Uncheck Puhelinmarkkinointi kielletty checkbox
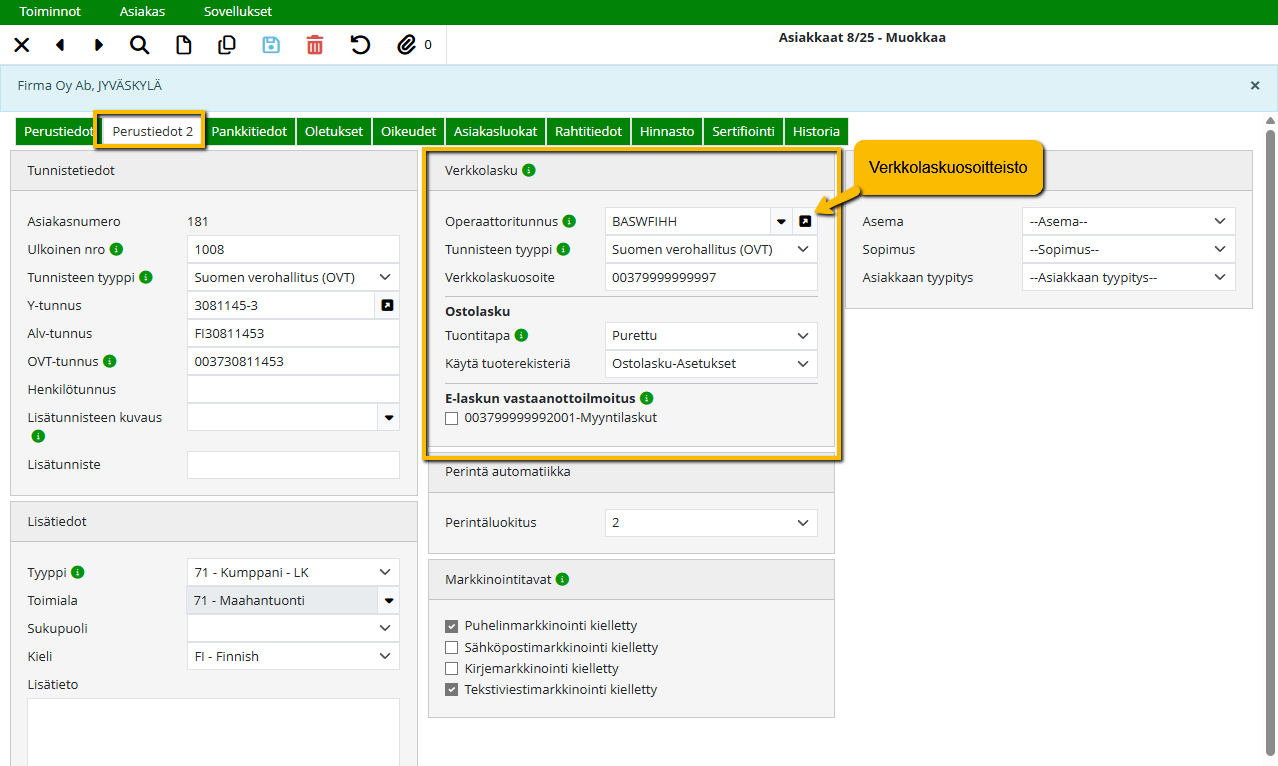The image size is (1278, 766). [x=452, y=626]
